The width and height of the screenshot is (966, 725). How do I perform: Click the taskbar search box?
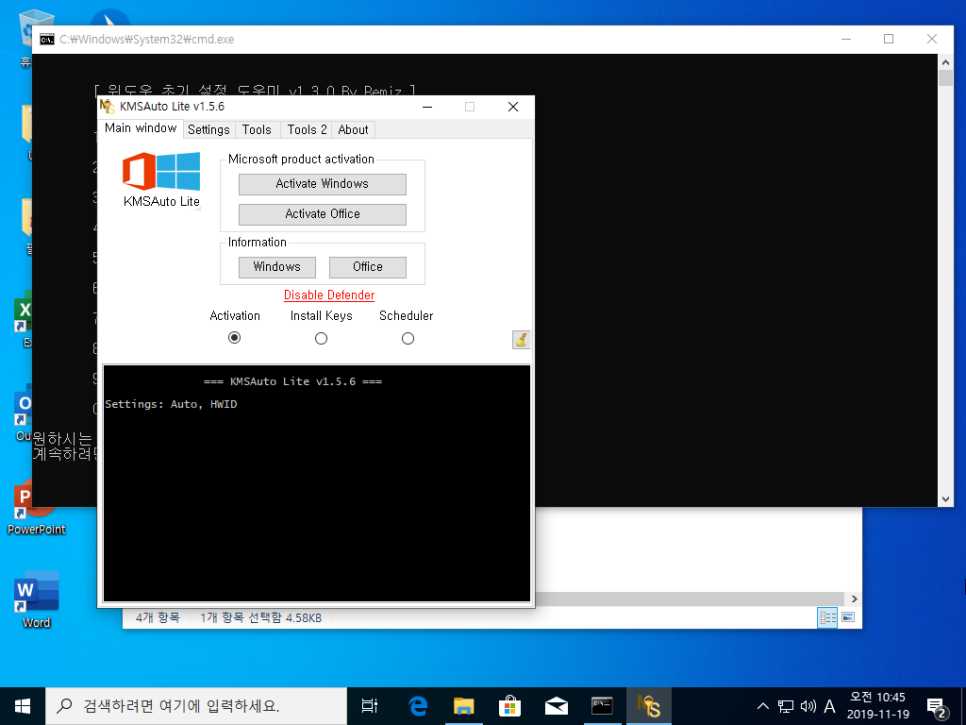(x=196, y=707)
